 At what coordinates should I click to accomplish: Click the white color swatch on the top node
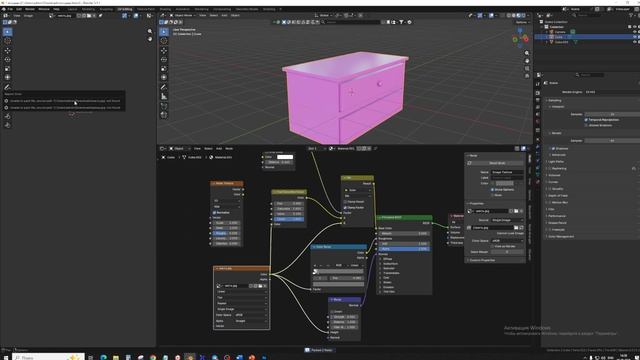pyautogui.click(x=285, y=157)
